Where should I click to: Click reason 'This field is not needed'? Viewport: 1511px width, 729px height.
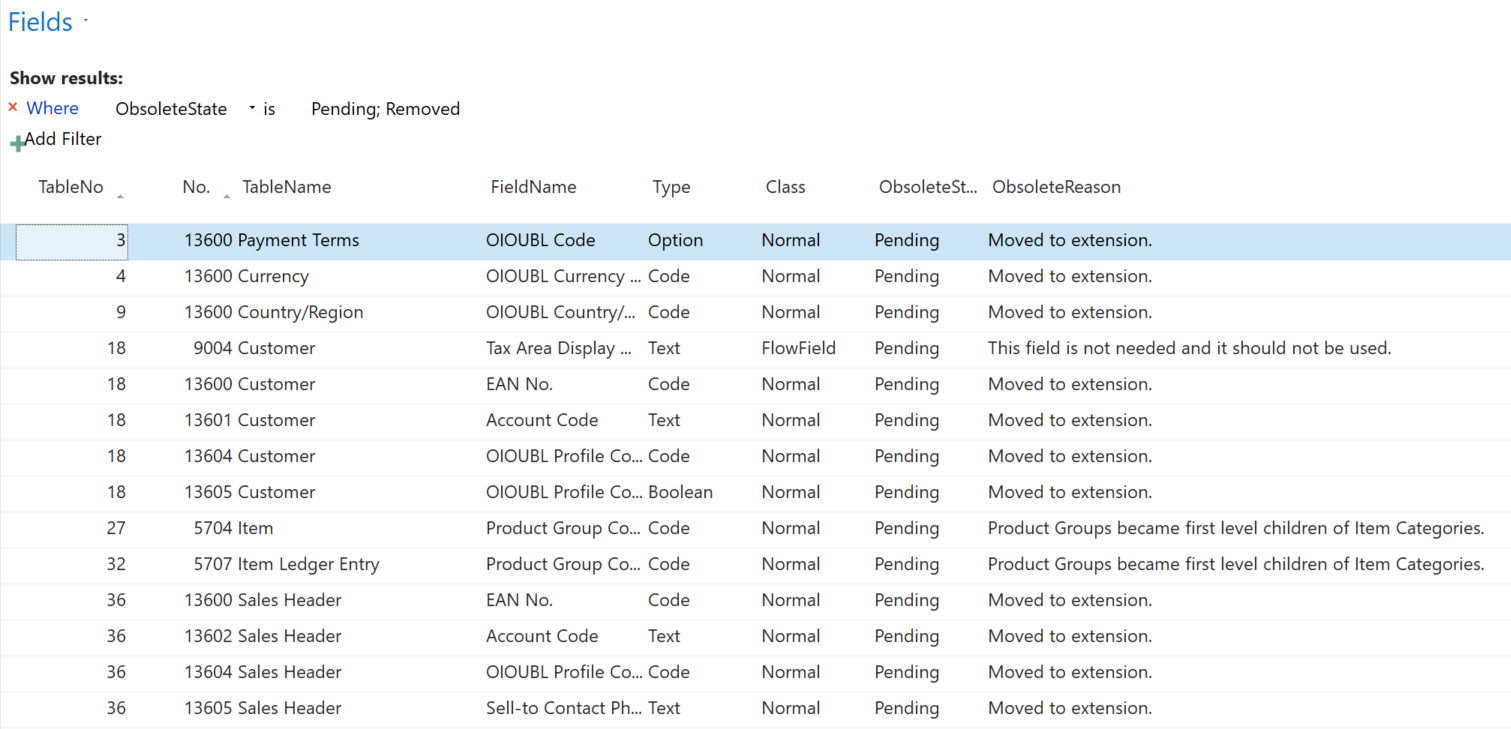(1189, 348)
